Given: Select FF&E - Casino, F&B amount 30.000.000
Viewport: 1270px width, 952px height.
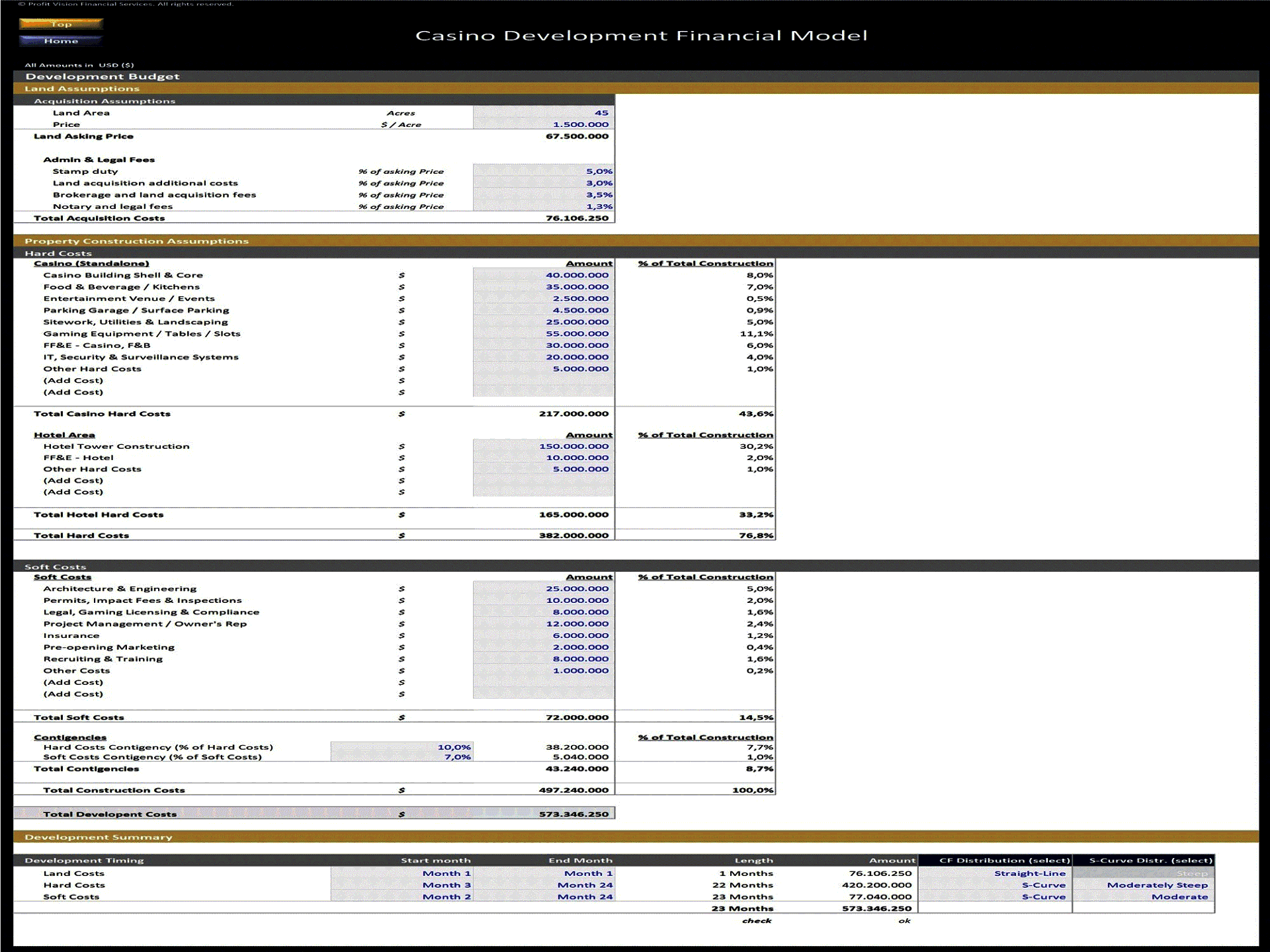Looking at the screenshot, I should (x=543, y=345).
